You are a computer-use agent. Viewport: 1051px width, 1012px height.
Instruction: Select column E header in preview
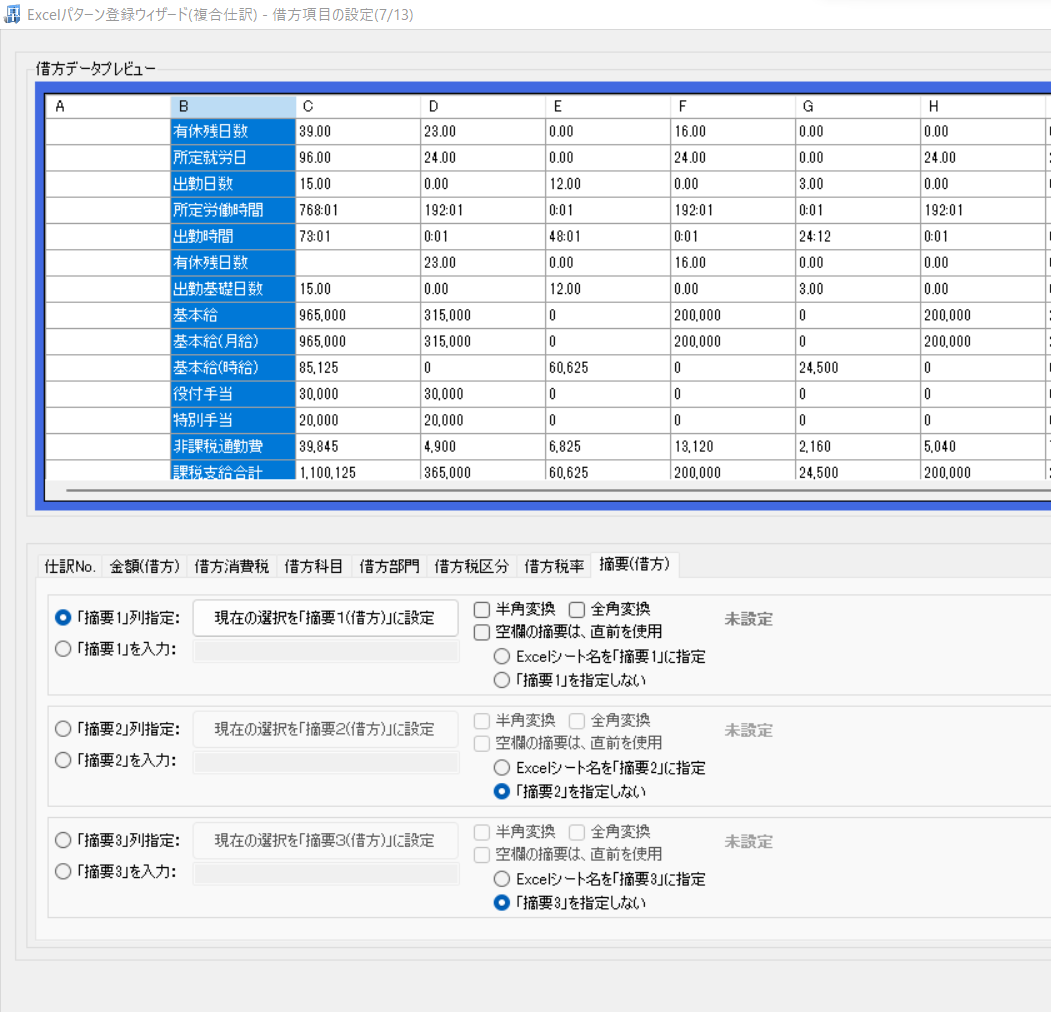(608, 107)
